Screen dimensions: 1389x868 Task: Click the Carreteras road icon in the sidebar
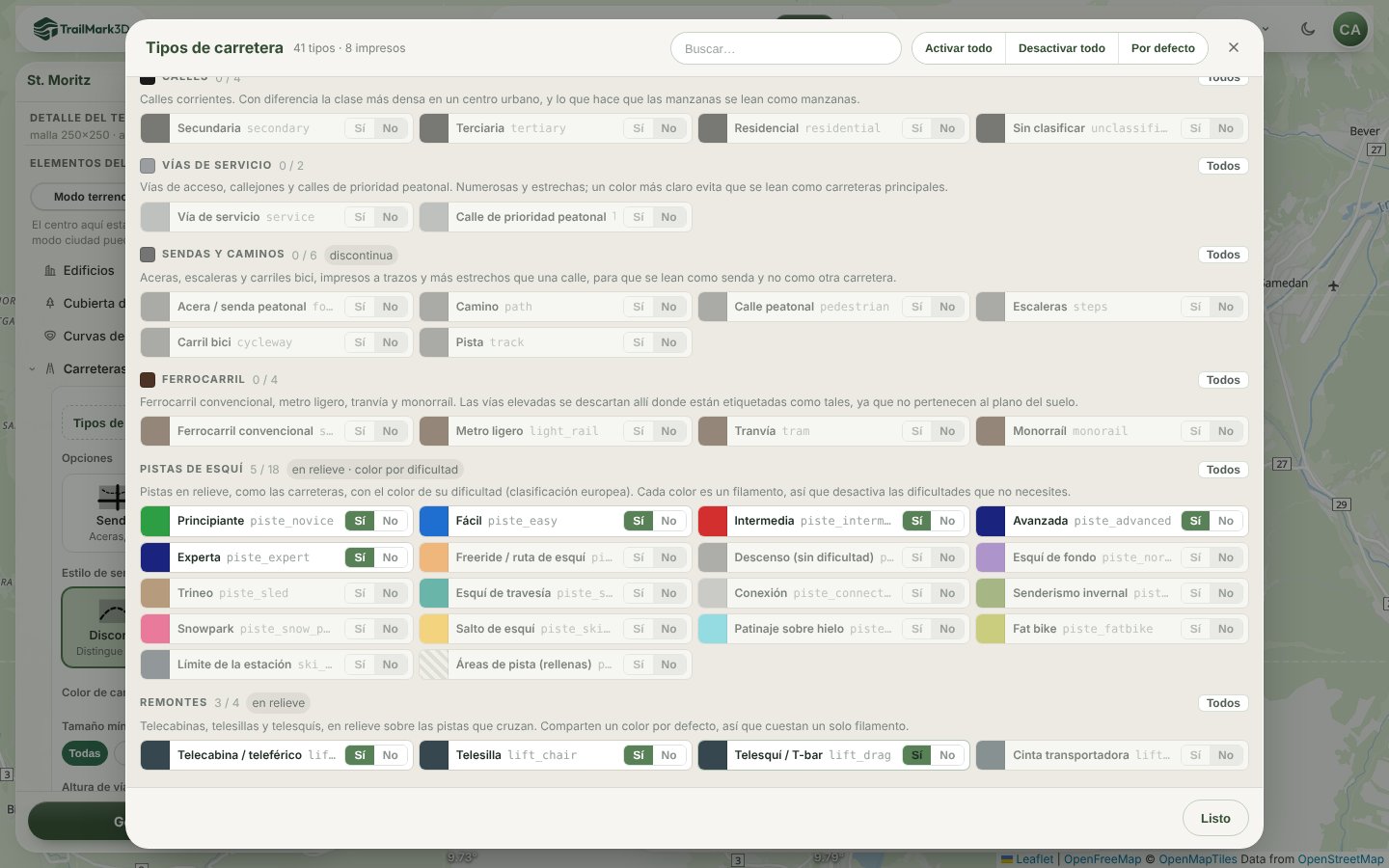click(50, 368)
